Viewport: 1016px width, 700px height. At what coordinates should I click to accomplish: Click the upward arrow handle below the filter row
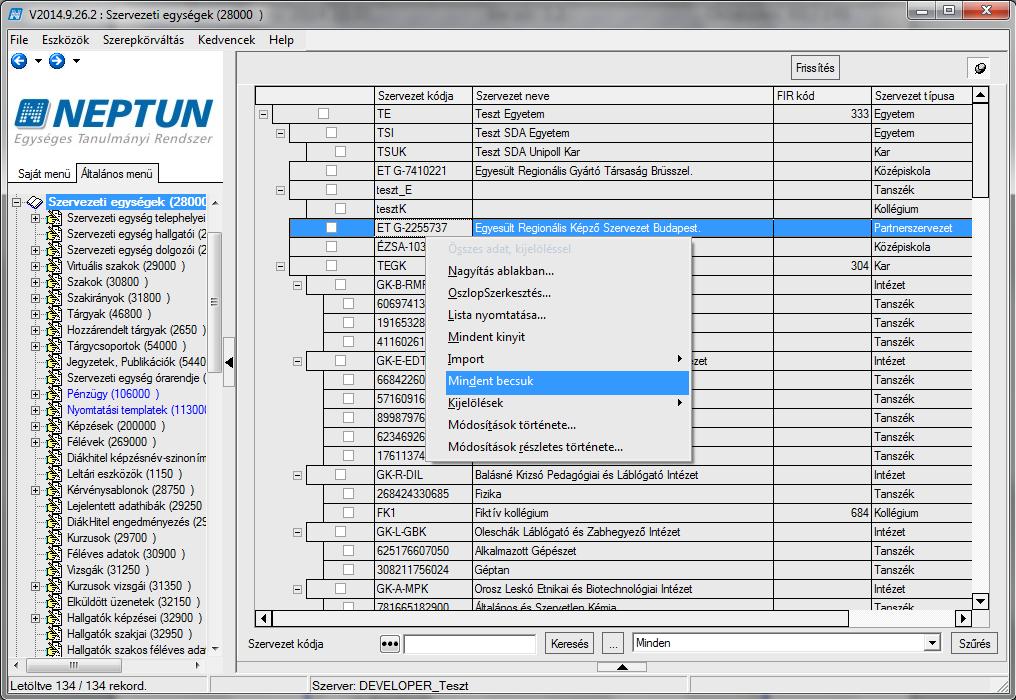[622, 667]
